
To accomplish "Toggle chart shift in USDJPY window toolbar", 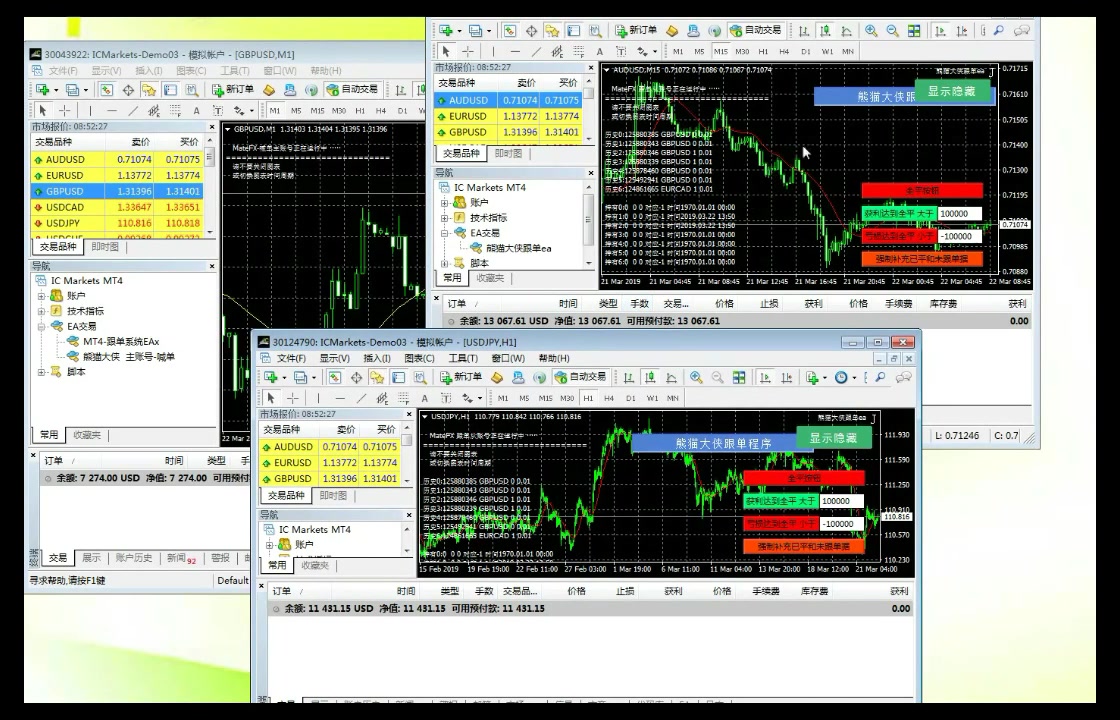I will 786,377.
